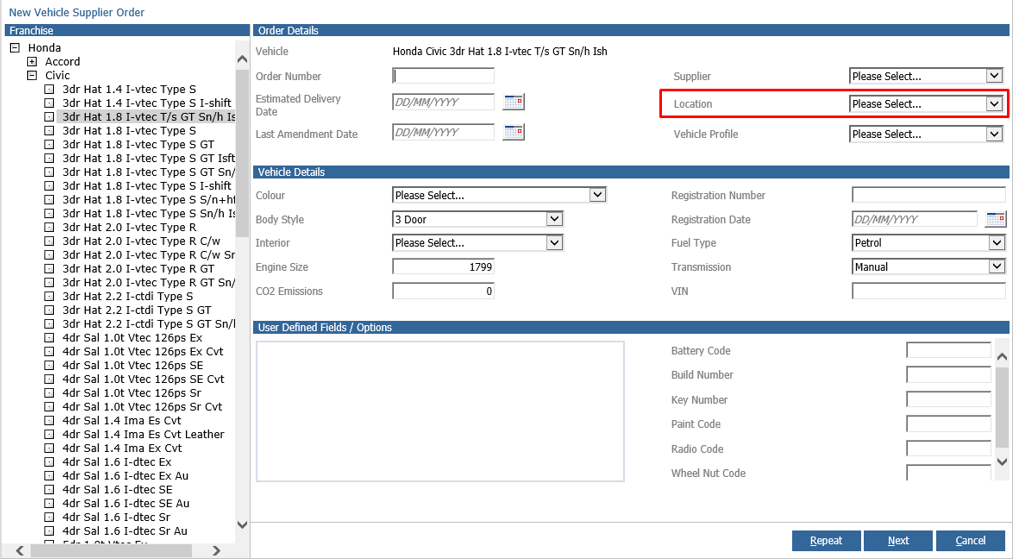Select 4dr Sal 1.4 Ima Ex Cvt
This screenshot has height=560, width=1015.
122,448
